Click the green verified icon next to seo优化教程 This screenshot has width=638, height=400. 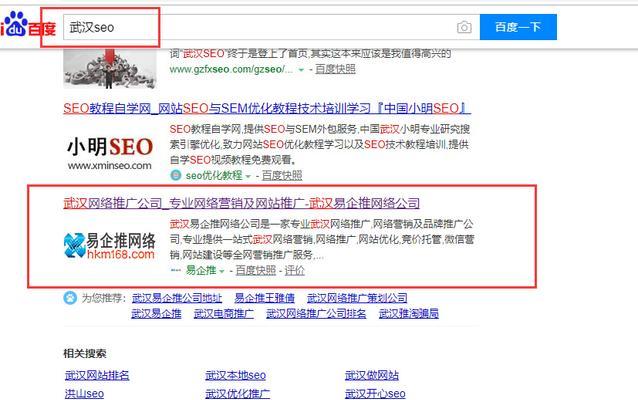[x=176, y=175]
